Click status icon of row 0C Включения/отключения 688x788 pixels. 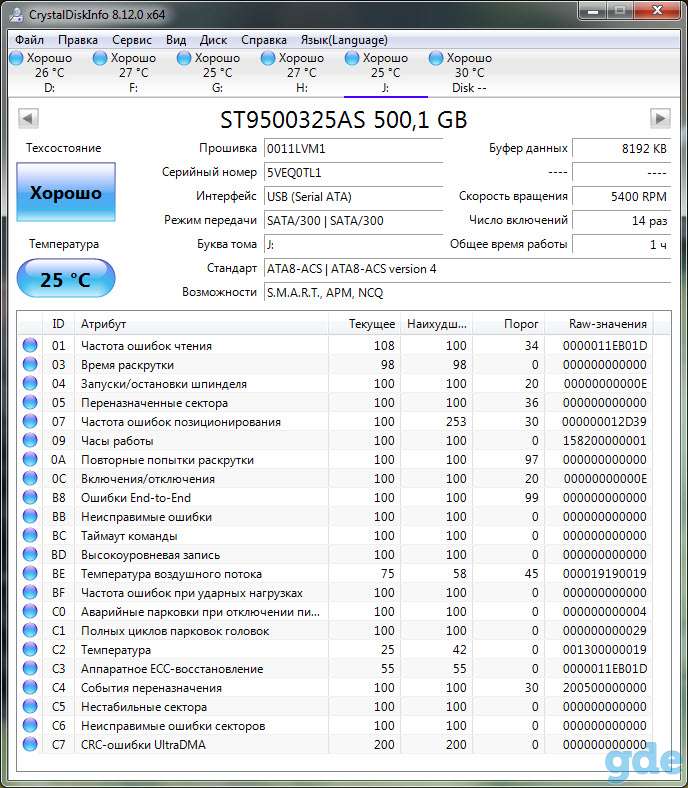pos(30,478)
